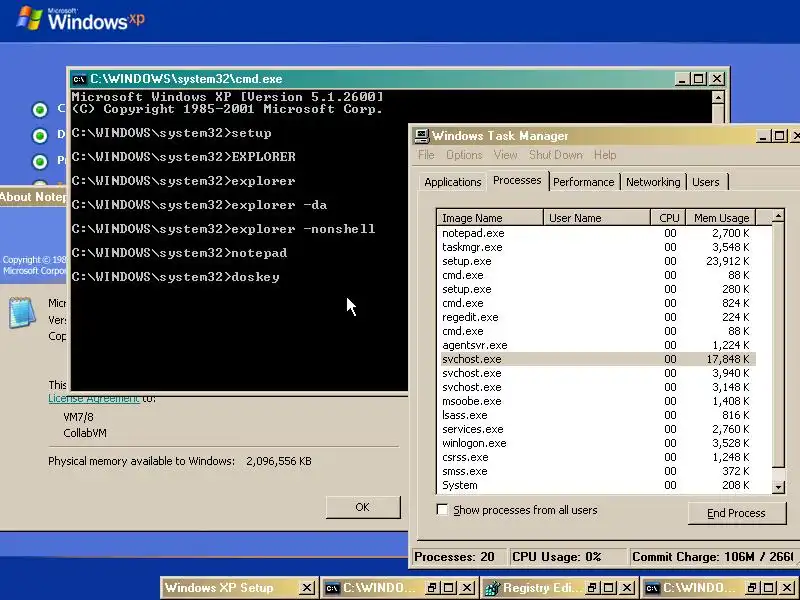Close the Registry Editor minimized window
This screenshot has width=800, height=600.
point(627,588)
